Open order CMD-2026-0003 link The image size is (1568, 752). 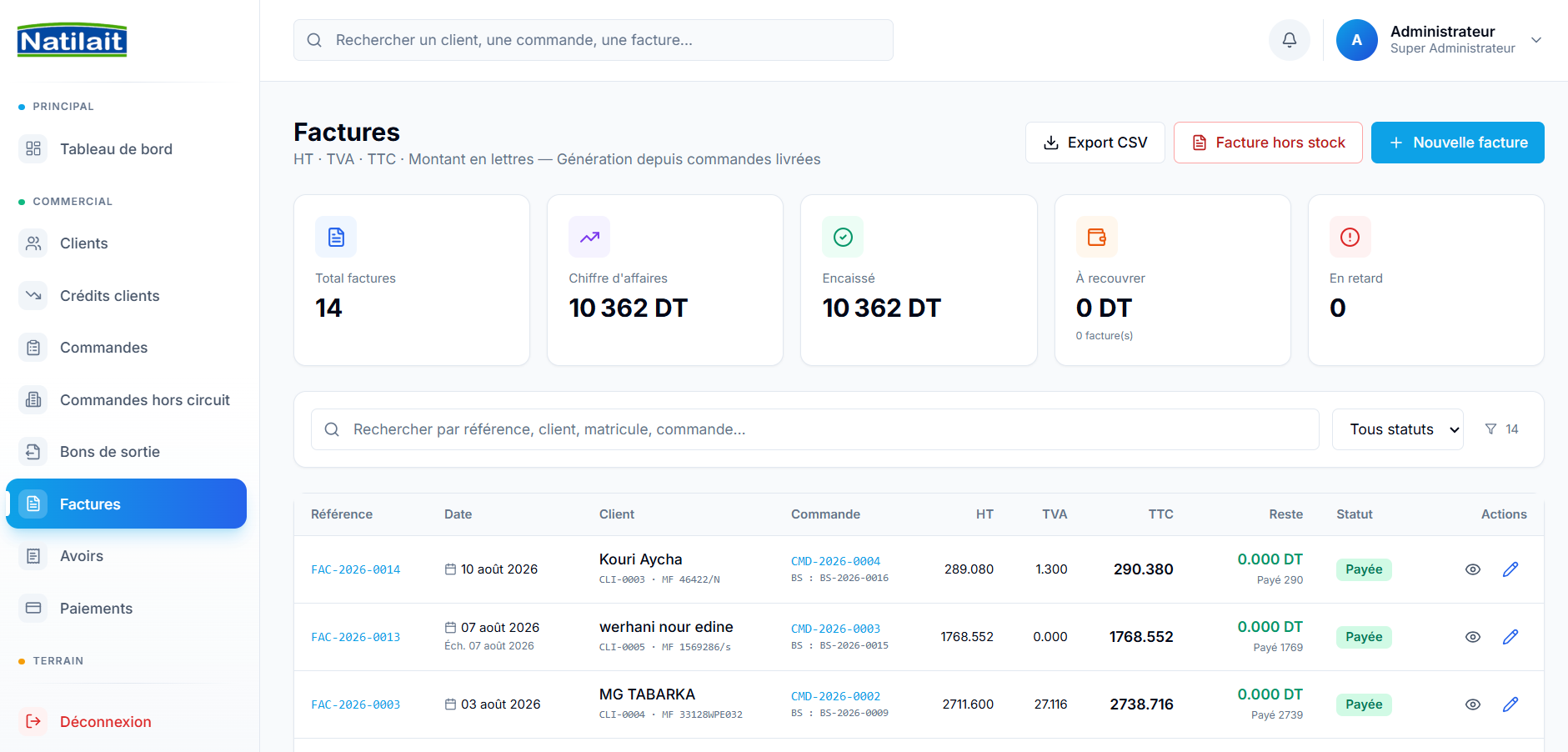tap(835, 629)
